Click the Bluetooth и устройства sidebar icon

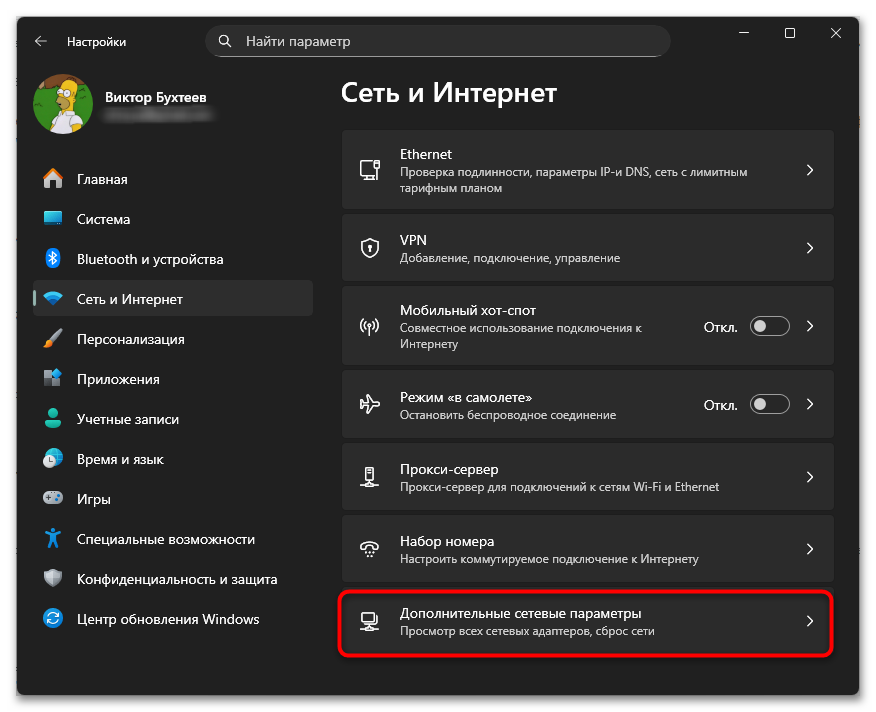[x=54, y=259]
